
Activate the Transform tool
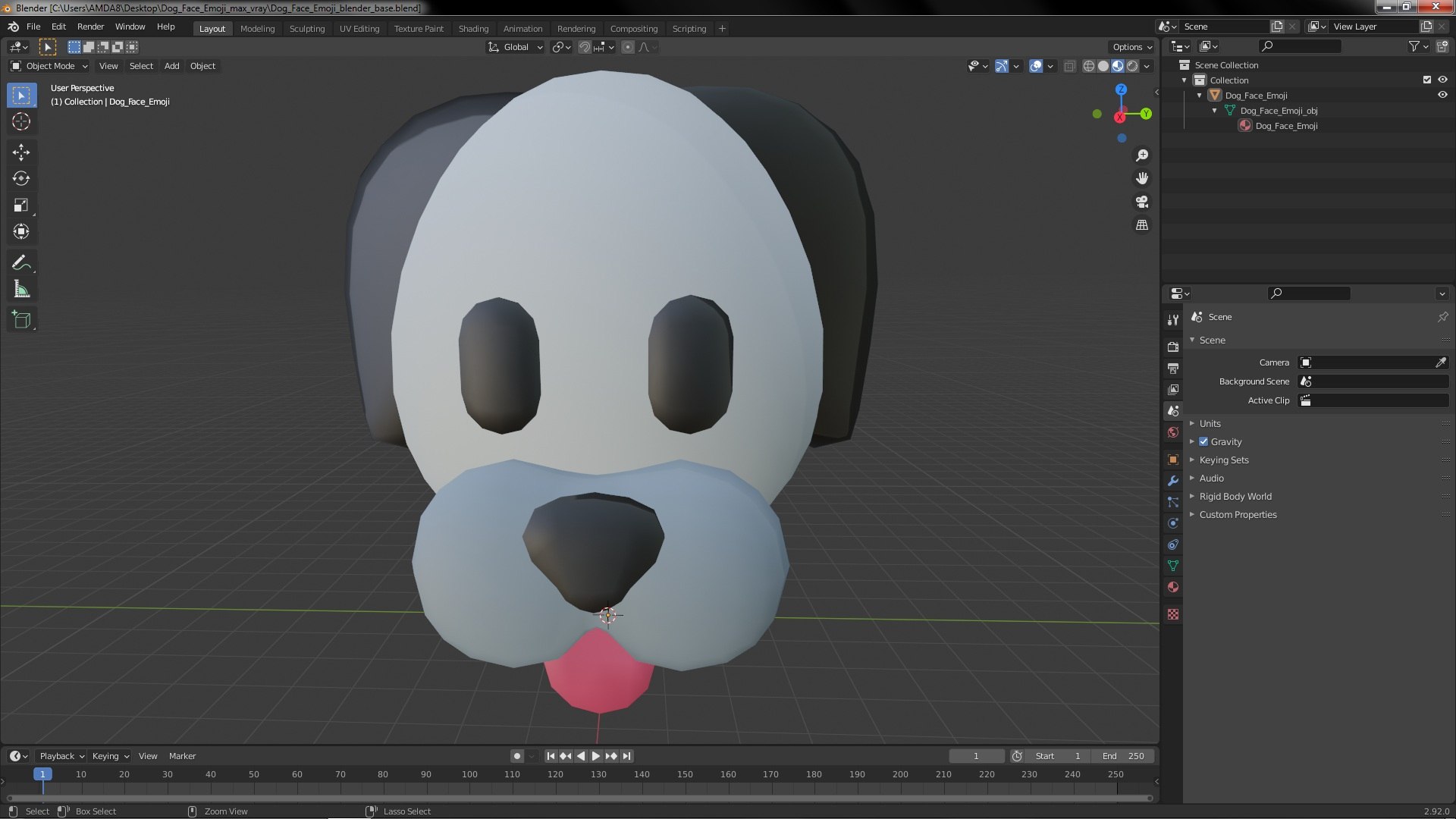tap(21, 232)
